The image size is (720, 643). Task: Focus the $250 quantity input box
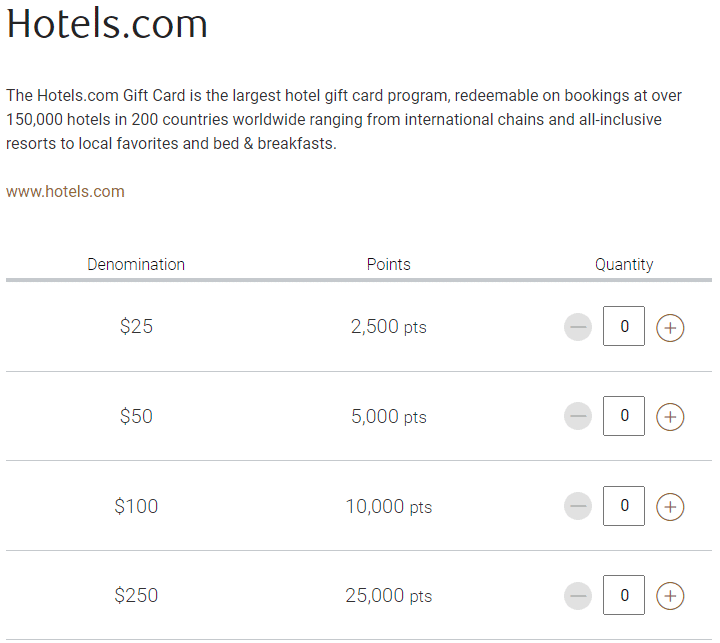point(624,595)
